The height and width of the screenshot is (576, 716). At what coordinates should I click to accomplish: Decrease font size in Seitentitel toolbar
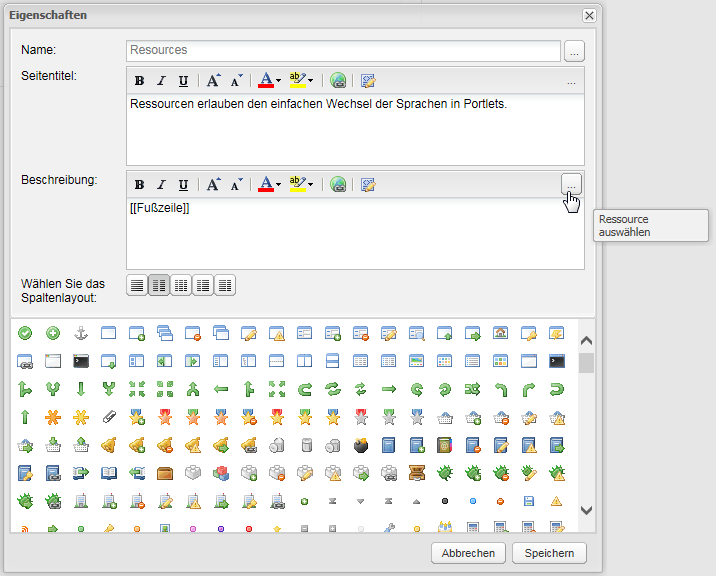(x=236, y=81)
